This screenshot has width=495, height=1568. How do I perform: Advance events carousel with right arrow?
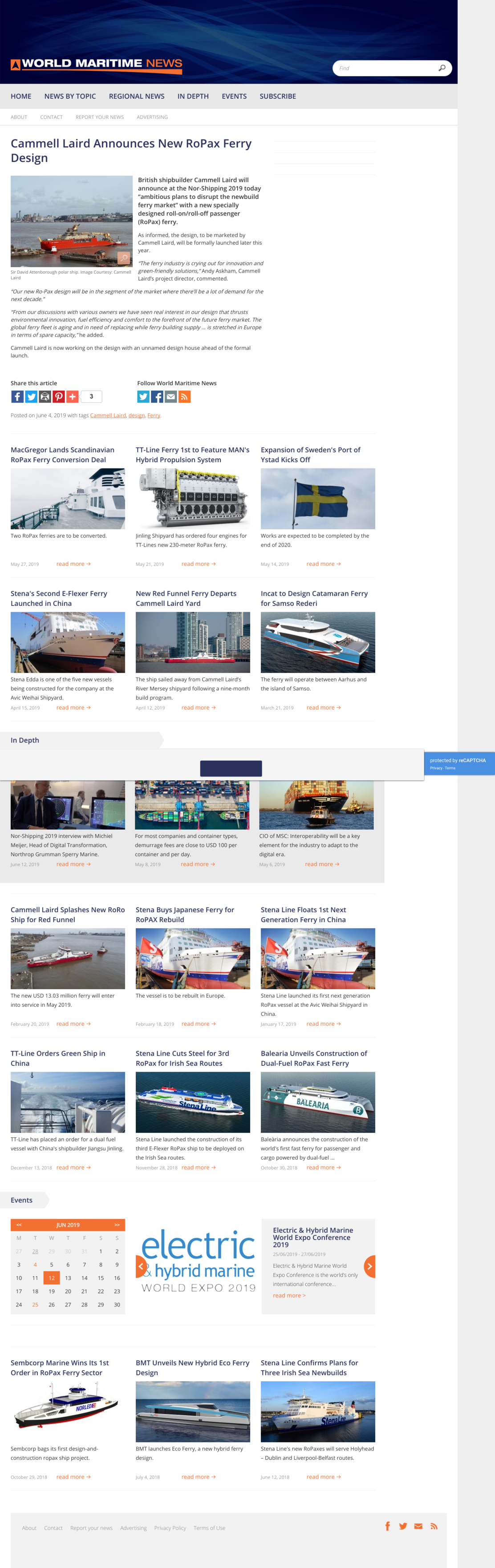click(x=369, y=1266)
